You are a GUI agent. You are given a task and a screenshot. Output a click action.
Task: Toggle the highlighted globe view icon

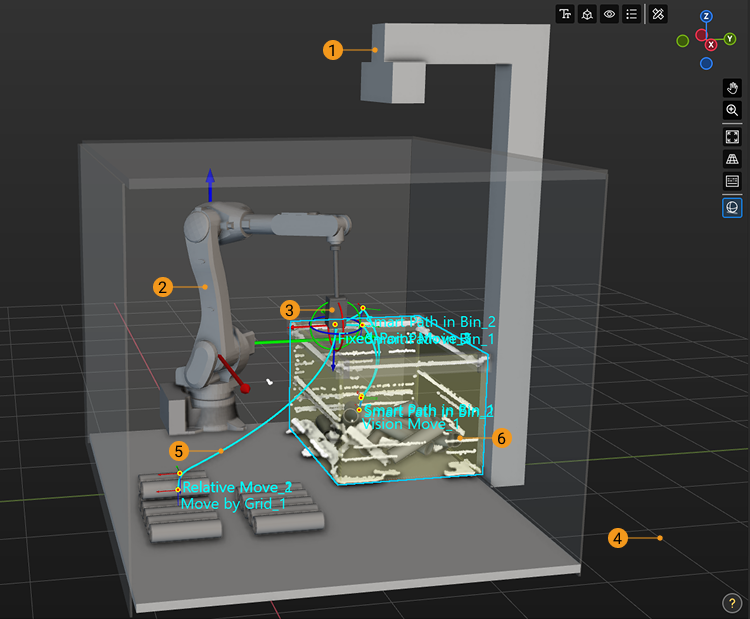(x=732, y=207)
